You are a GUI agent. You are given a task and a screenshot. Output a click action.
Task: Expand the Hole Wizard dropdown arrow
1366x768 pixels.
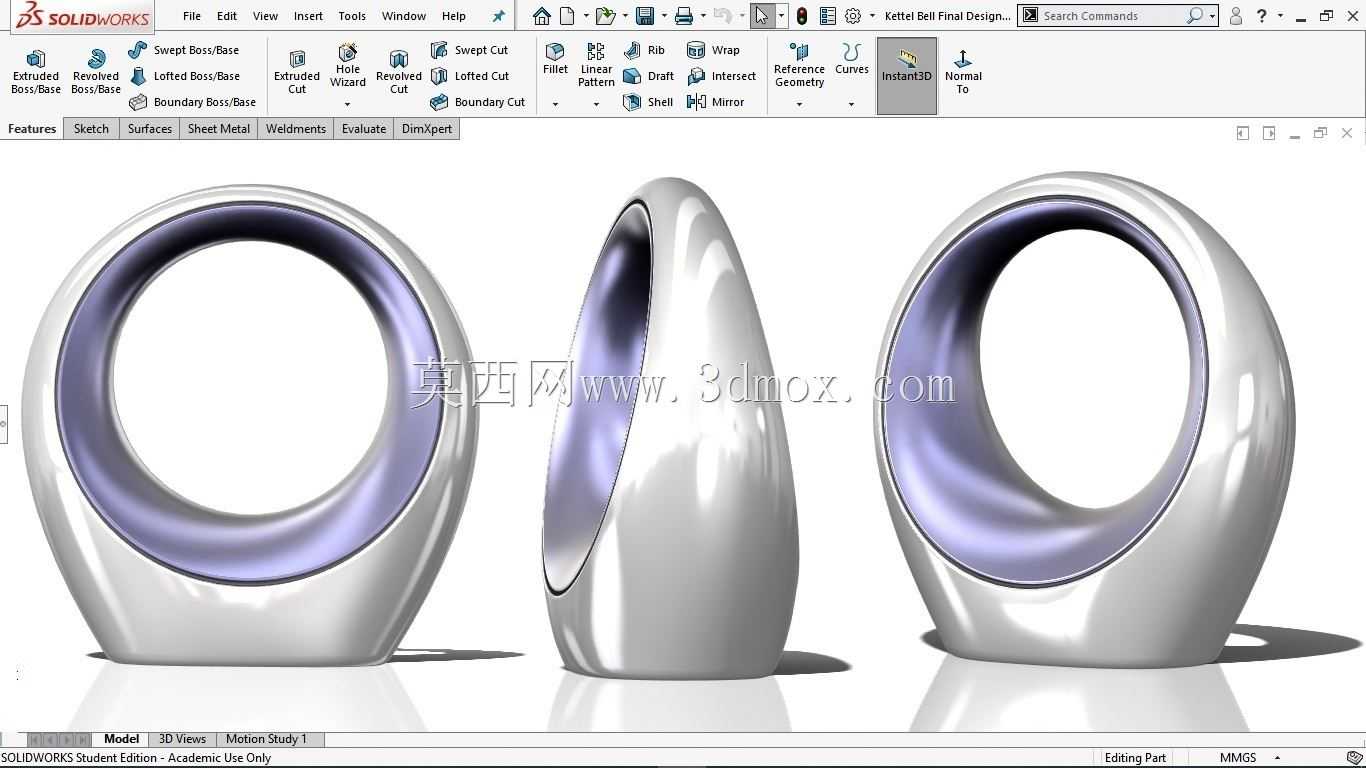[348, 104]
